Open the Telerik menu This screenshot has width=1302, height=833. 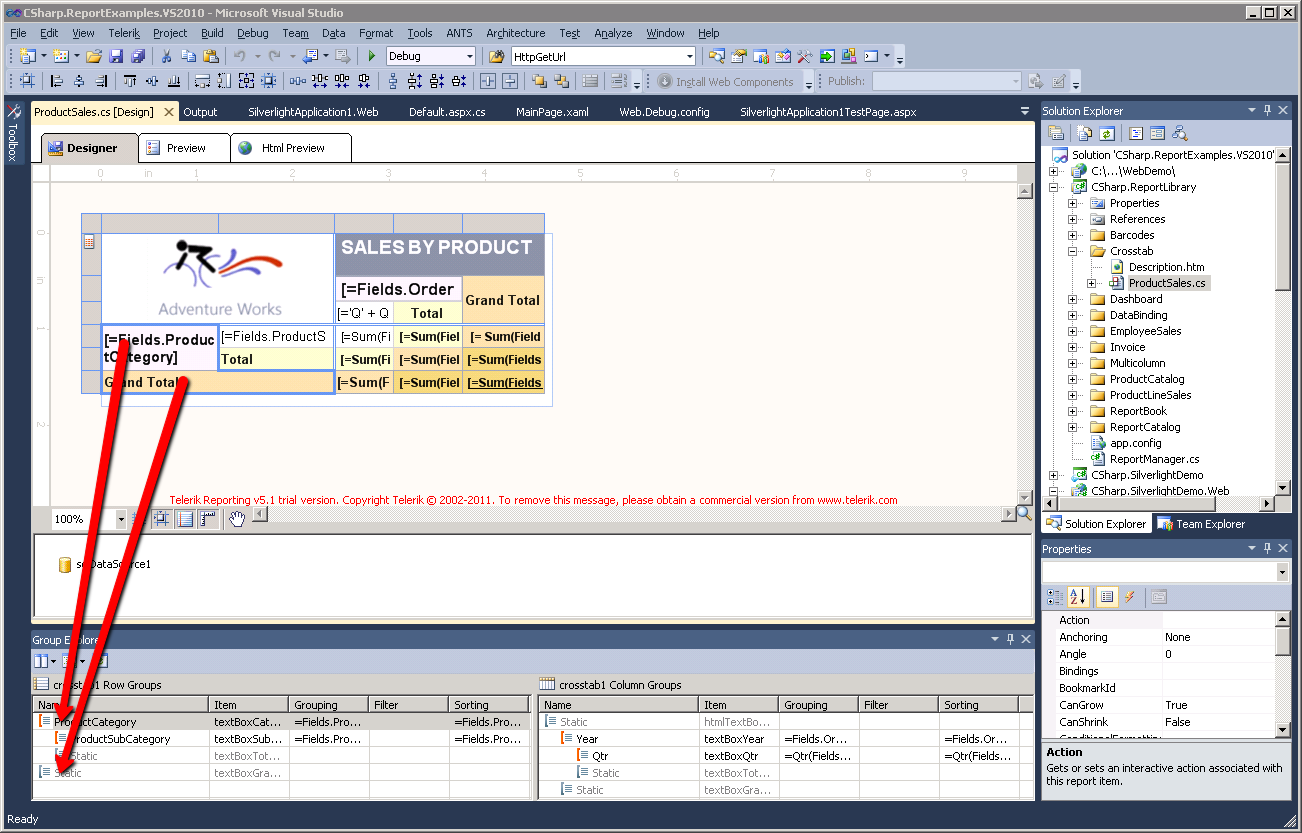[124, 33]
